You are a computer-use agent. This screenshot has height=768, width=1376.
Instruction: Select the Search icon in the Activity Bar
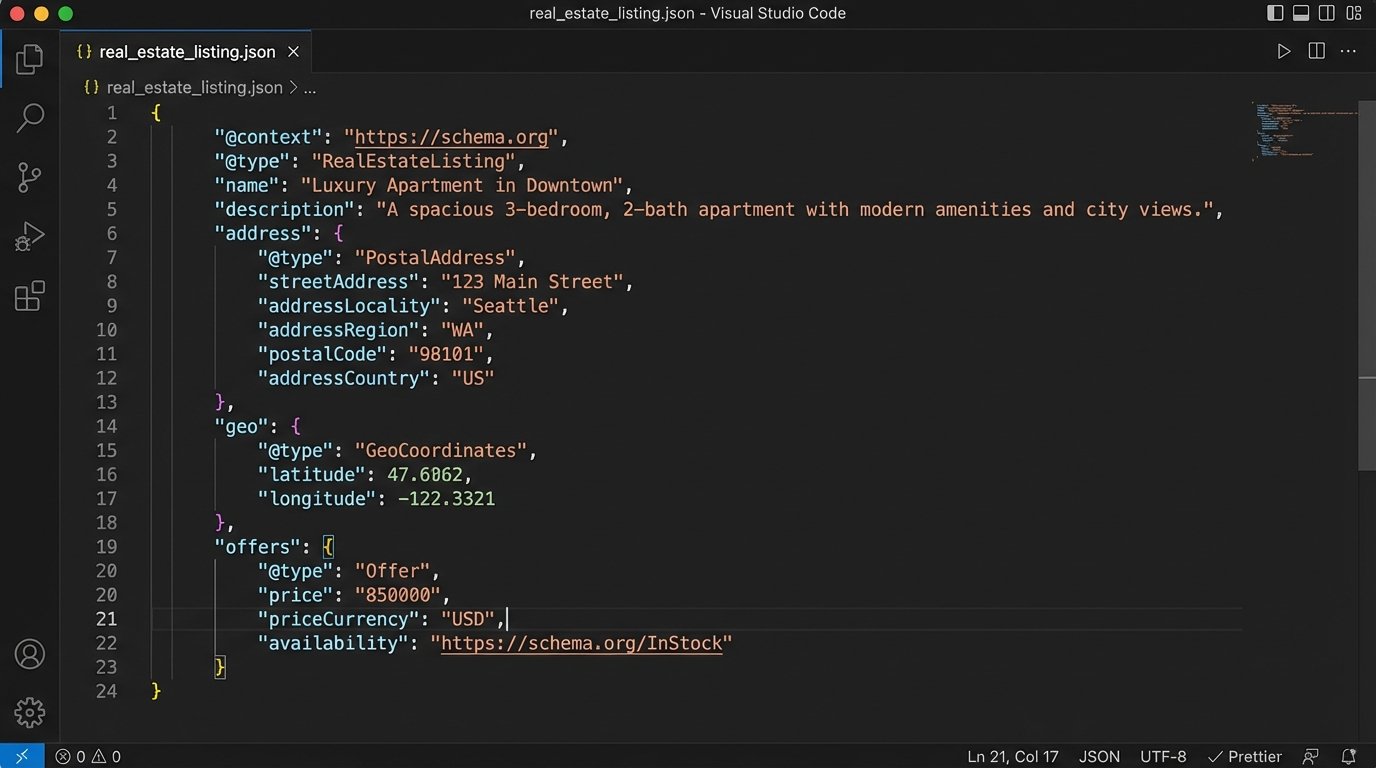click(29, 118)
